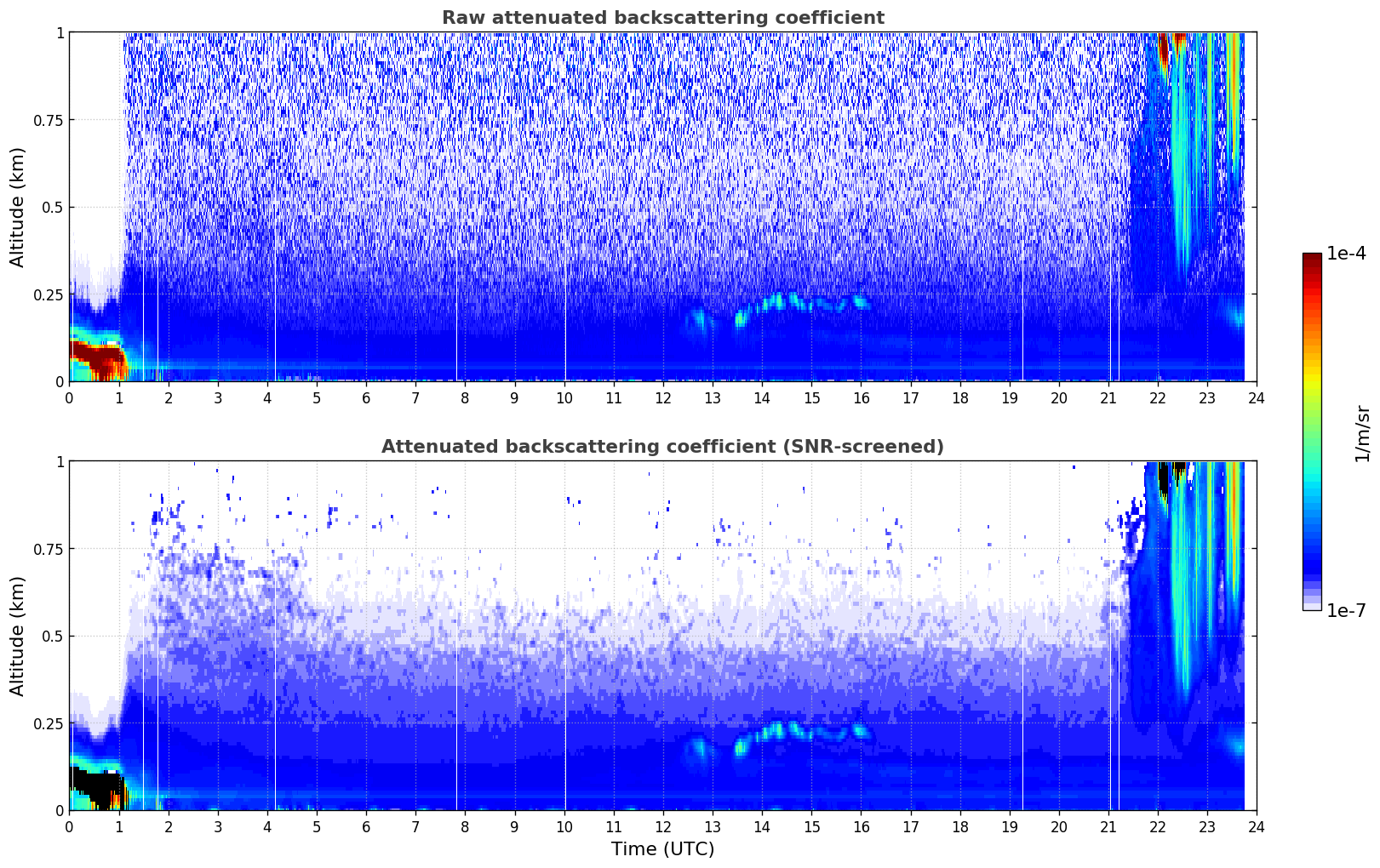
Task: Click the 0.5 altitude tick on bottom plot
Action: point(53,636)
